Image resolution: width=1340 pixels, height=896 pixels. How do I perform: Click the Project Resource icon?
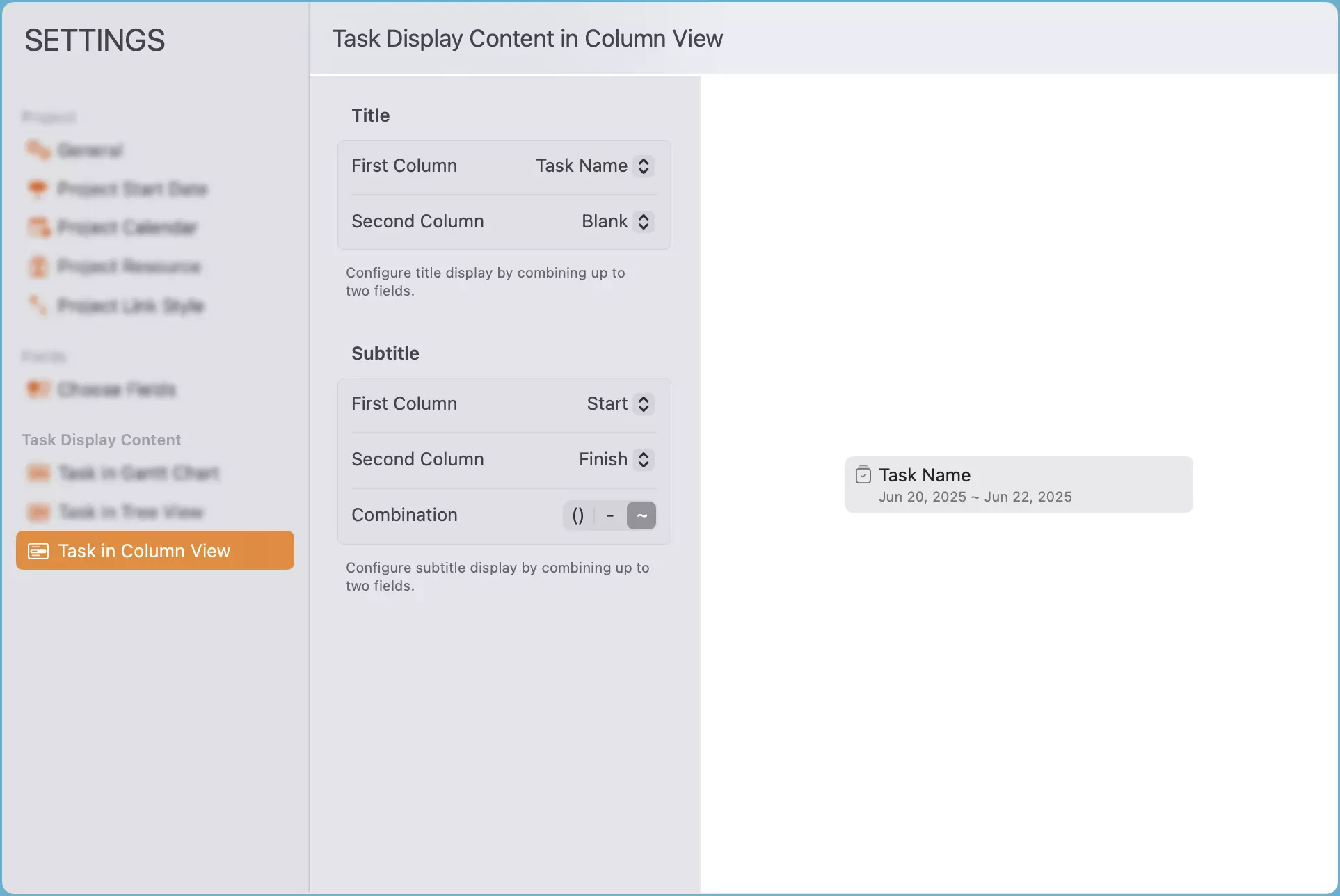(38, 266)
